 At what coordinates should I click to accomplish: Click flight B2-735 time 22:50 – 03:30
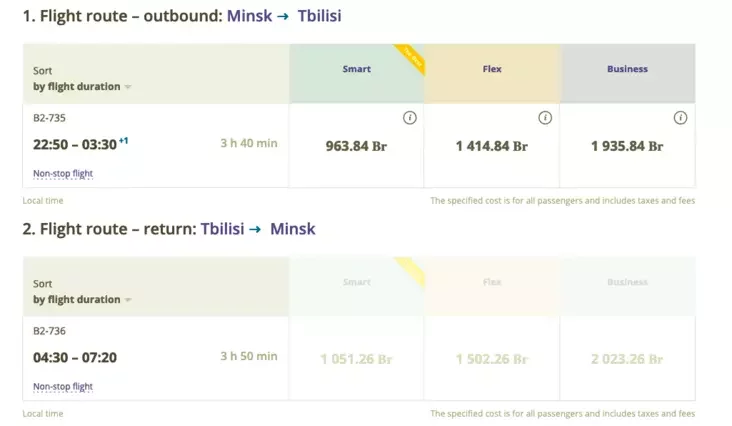point(75,145)
